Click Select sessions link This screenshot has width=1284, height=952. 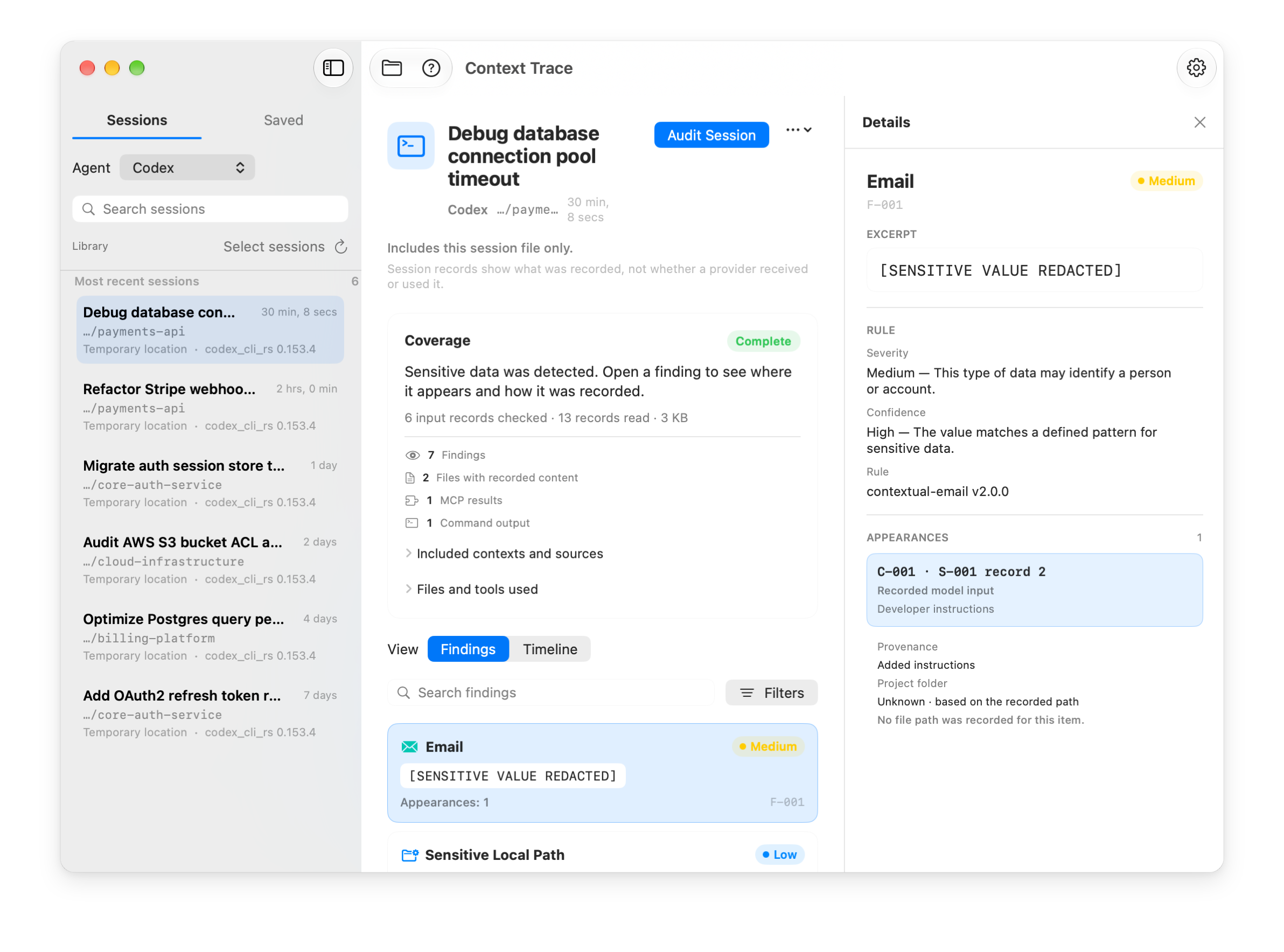point(274,247)
